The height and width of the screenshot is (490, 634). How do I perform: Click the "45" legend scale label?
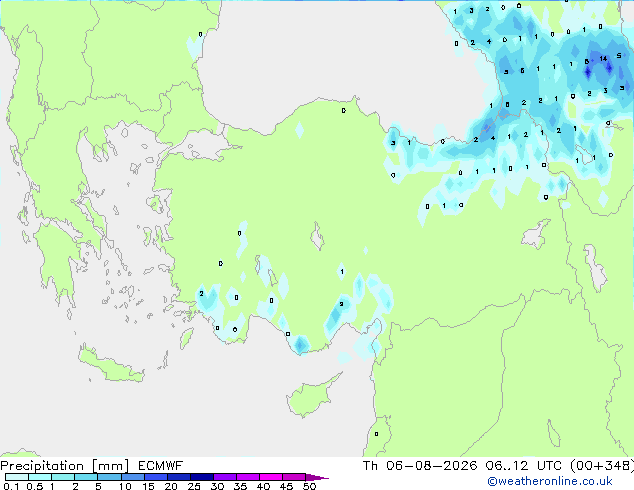286,486
